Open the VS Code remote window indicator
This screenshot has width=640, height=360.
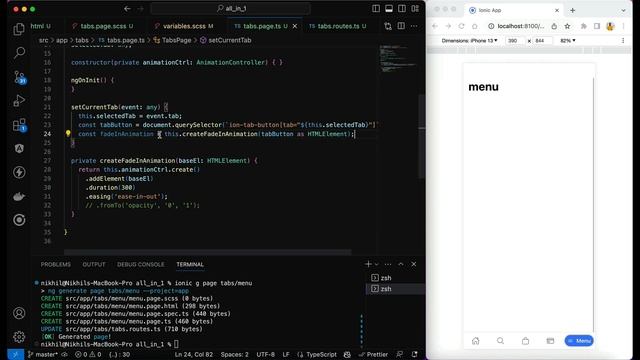[x=15, y=354]
